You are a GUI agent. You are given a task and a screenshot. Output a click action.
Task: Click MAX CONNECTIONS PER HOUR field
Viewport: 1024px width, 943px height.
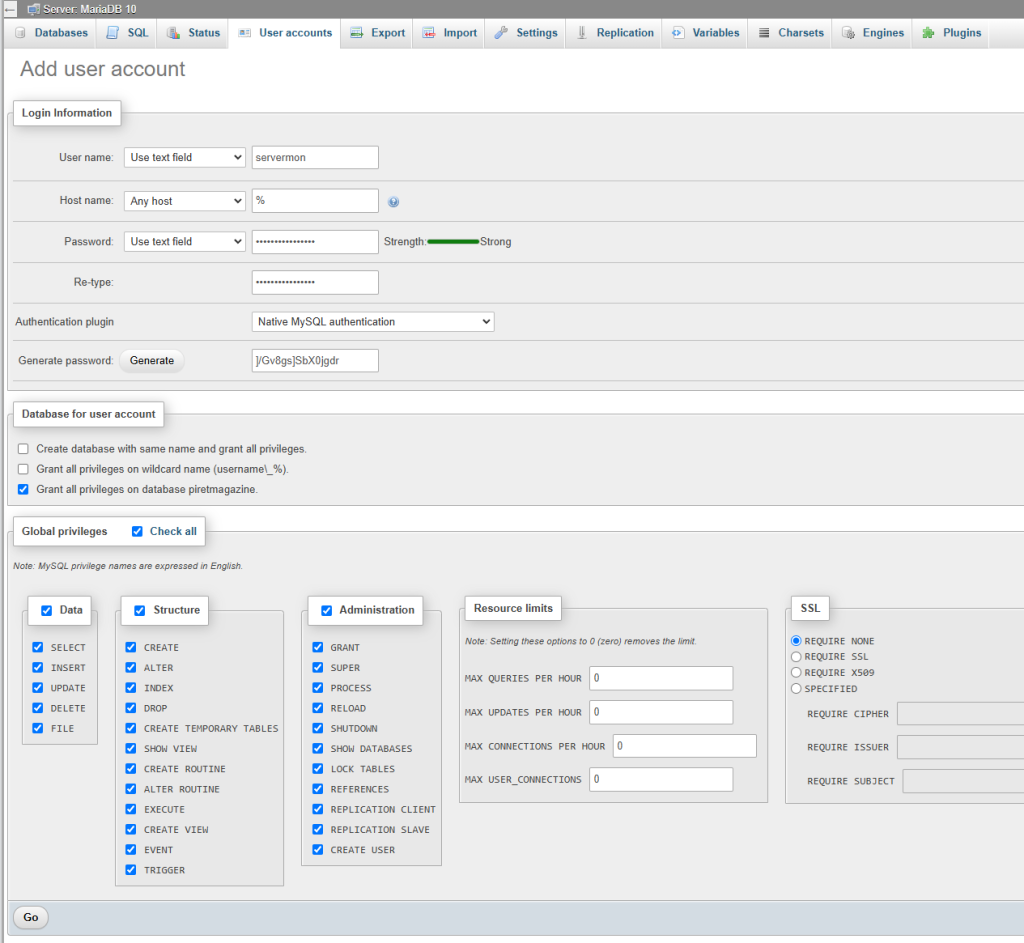pos(684,746)
